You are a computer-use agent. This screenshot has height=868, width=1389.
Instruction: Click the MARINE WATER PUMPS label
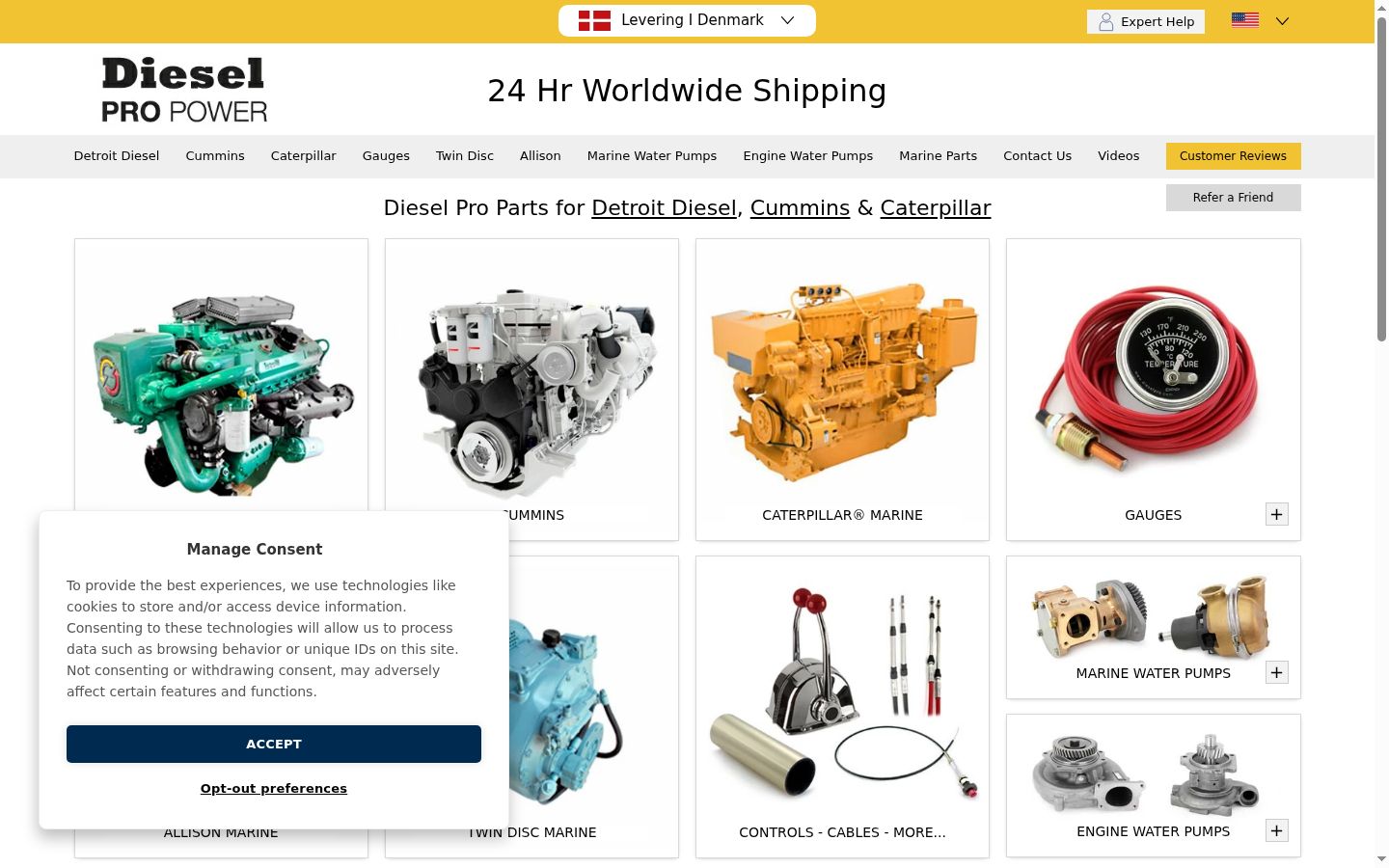tap(1154, 673)
